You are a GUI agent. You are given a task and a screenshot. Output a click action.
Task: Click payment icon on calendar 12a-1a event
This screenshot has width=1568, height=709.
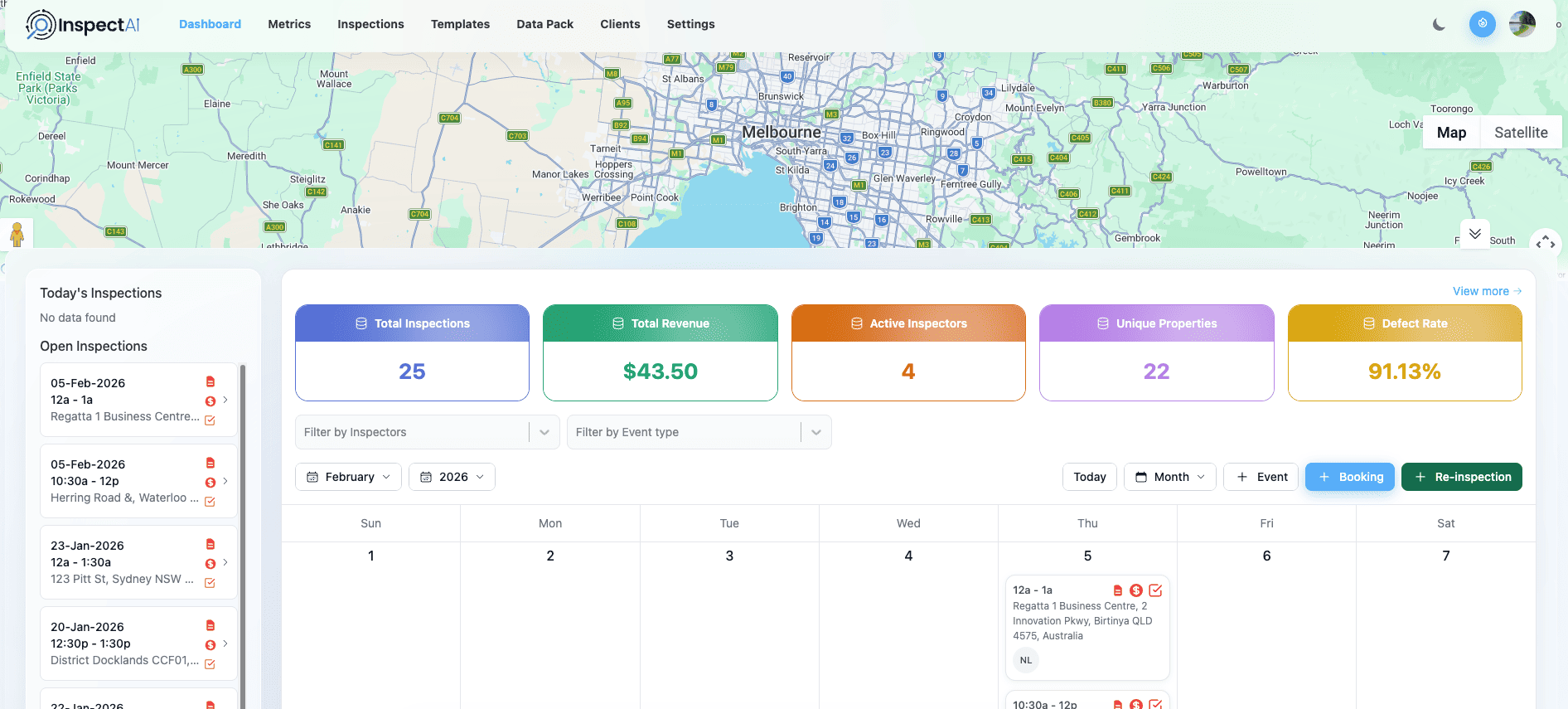(1136, 590)
